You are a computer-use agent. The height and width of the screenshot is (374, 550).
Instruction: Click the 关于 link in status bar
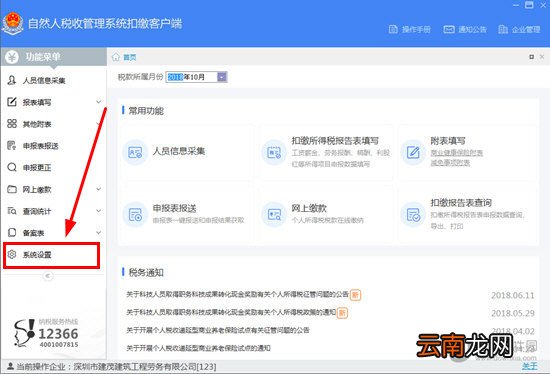coord(530,366)
